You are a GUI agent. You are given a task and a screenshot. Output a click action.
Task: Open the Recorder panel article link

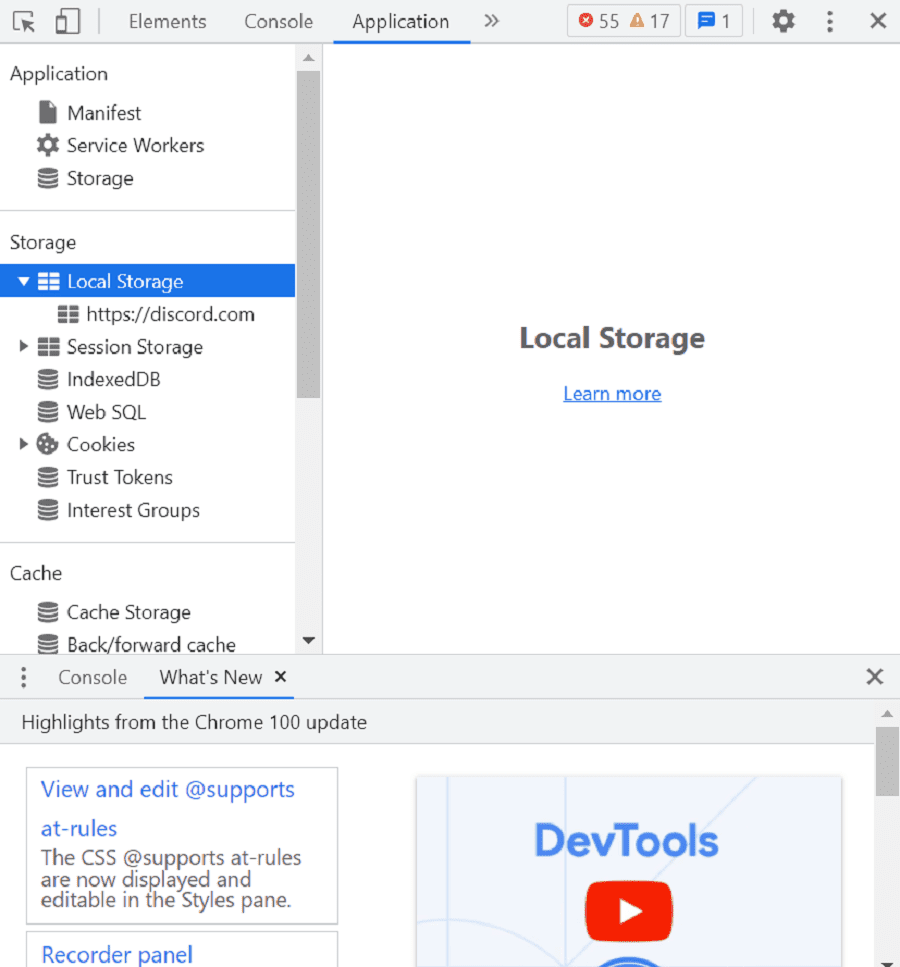pos(116,955)
